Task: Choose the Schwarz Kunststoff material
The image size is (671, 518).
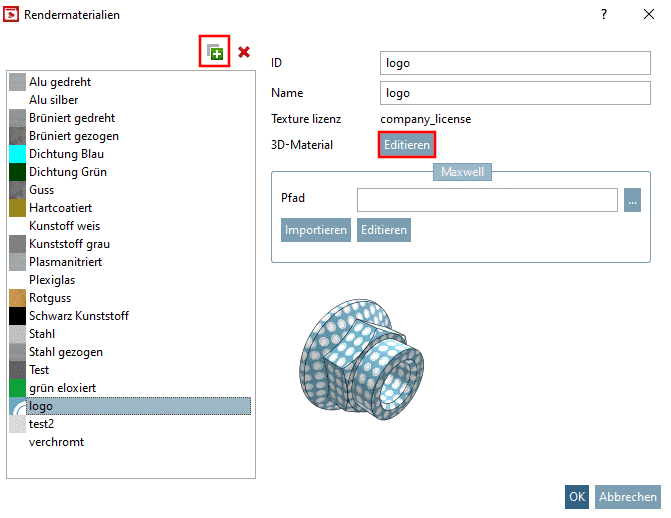Action: [78, 316]
